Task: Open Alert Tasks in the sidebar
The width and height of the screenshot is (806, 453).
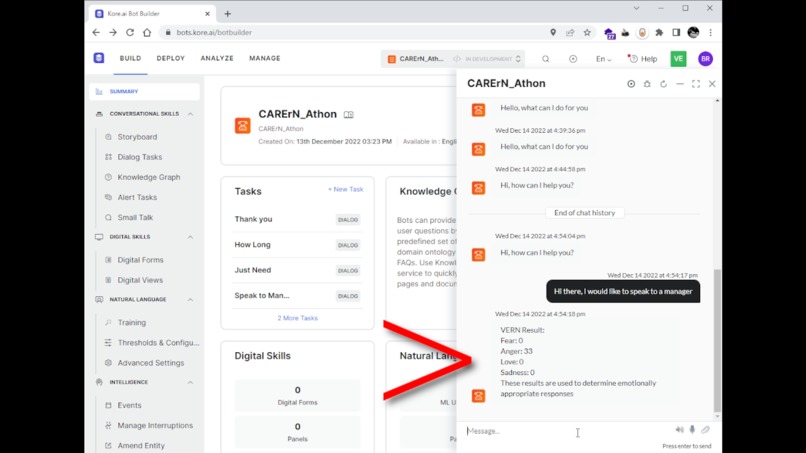Action: coord(137,197)
